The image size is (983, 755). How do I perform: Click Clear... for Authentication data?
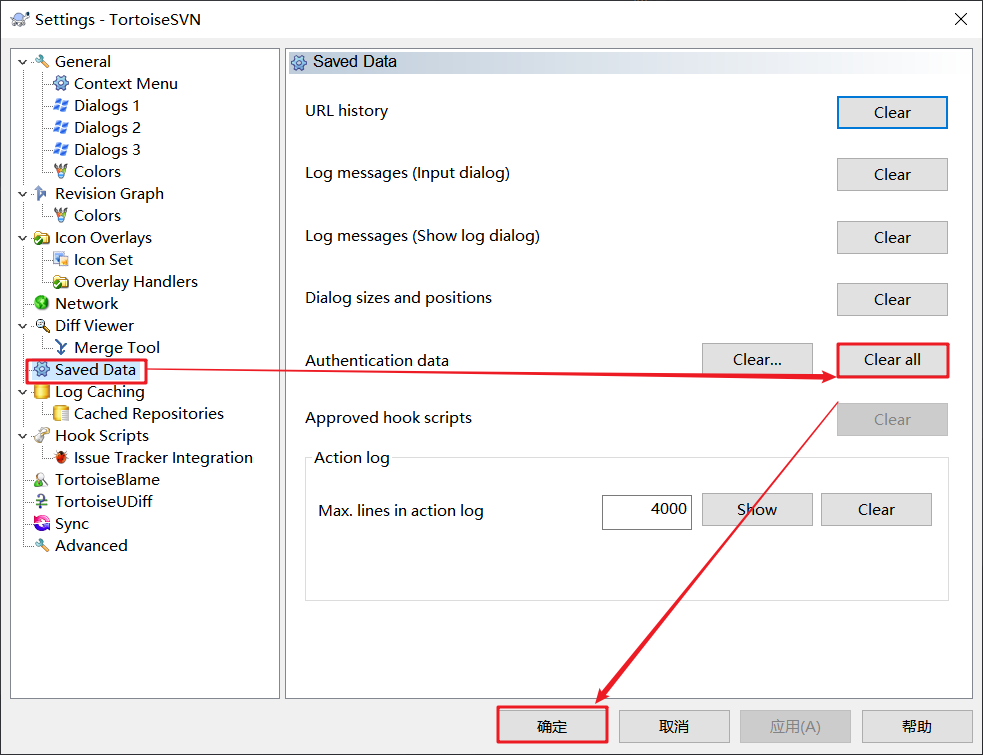pos(757,359)
